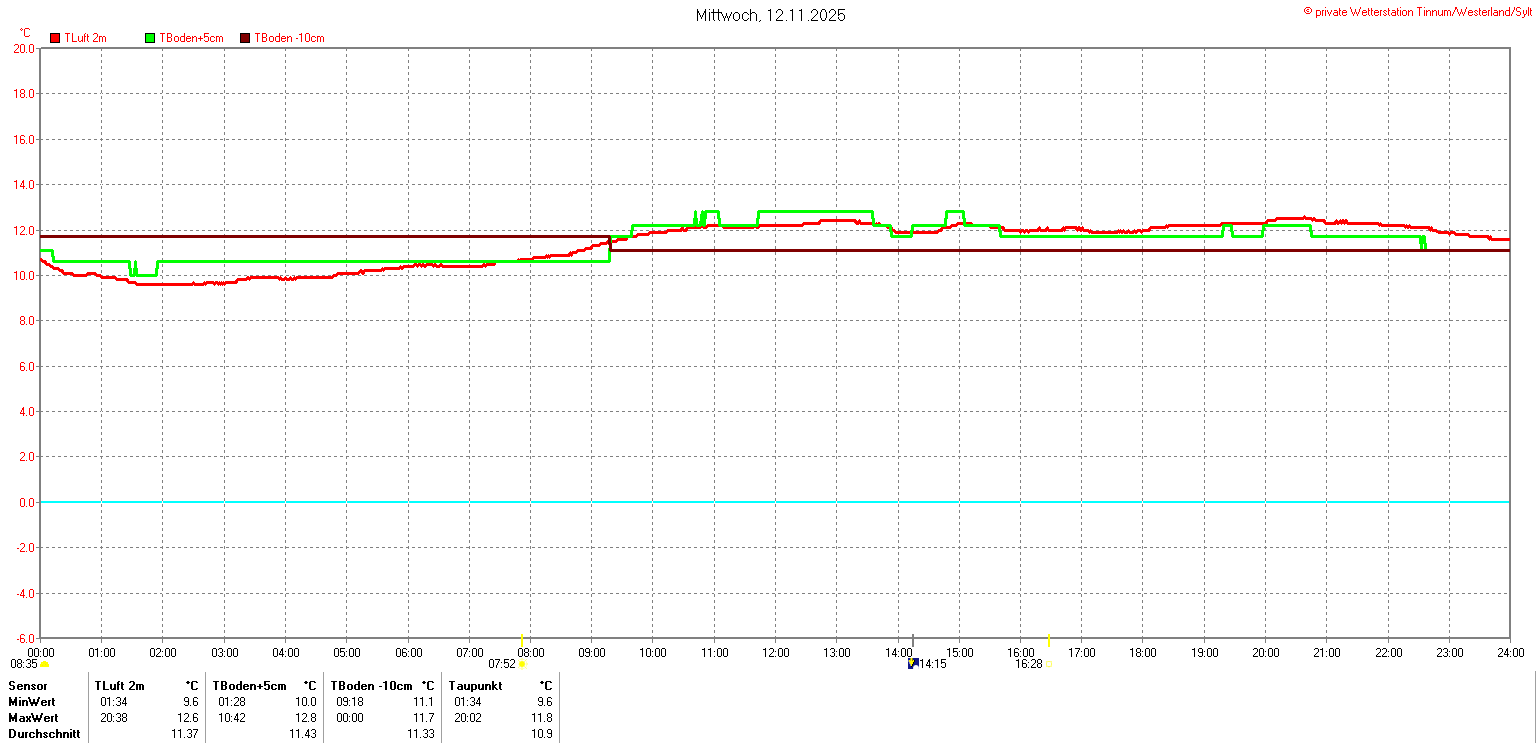The image size is (1536, 743).
Task: Select the TLuft 2m legend label
Action: [x=85, y=38]
